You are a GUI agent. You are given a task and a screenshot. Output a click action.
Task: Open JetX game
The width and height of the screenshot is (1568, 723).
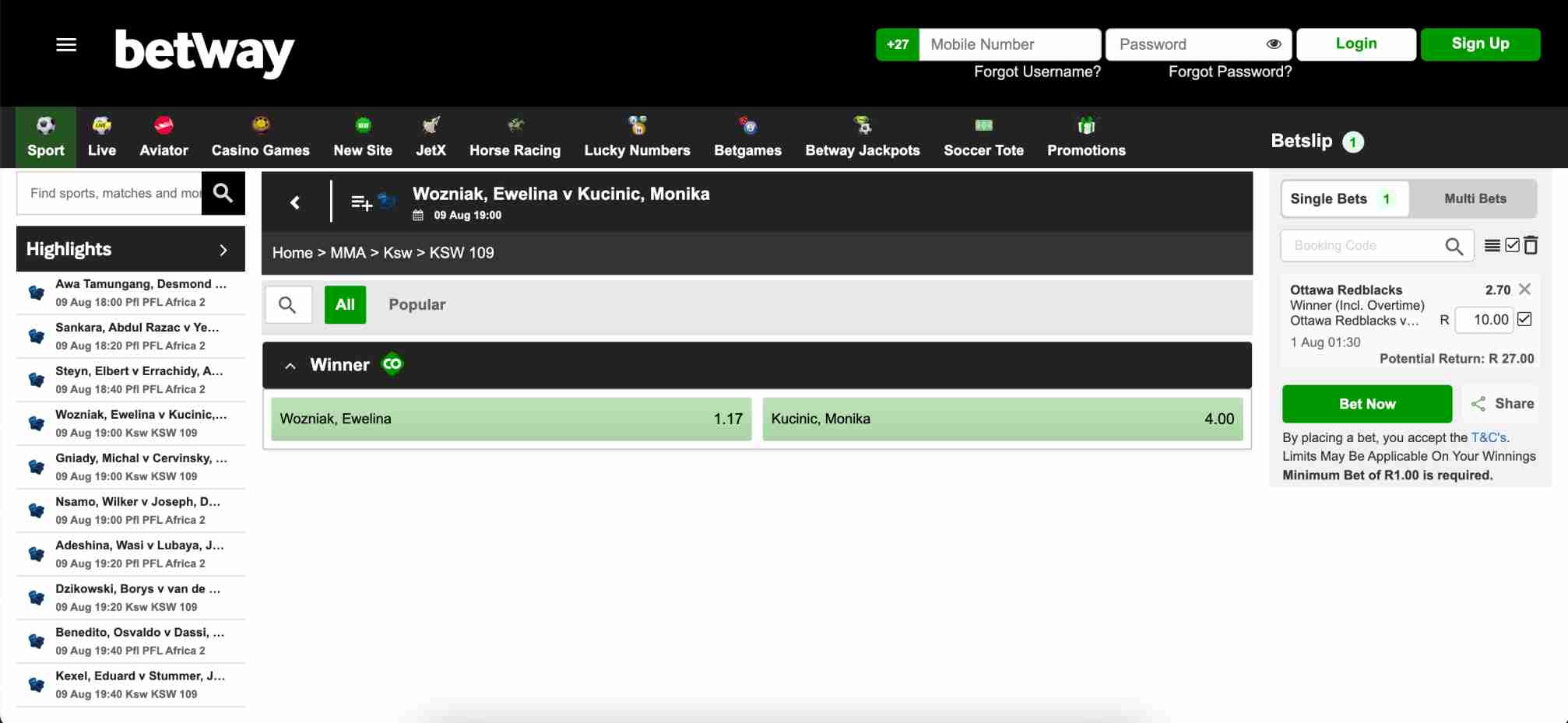pos(431,138)
